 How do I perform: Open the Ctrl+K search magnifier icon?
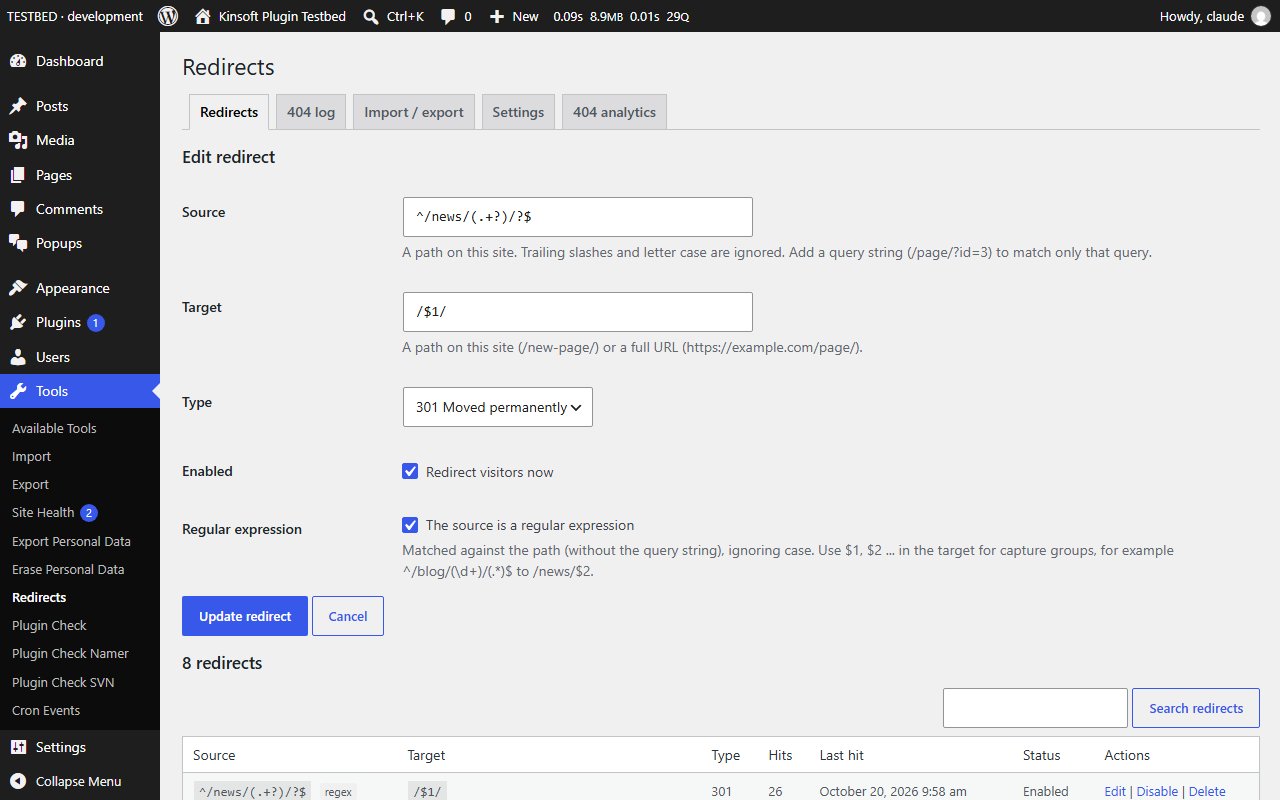coord(371,17)
